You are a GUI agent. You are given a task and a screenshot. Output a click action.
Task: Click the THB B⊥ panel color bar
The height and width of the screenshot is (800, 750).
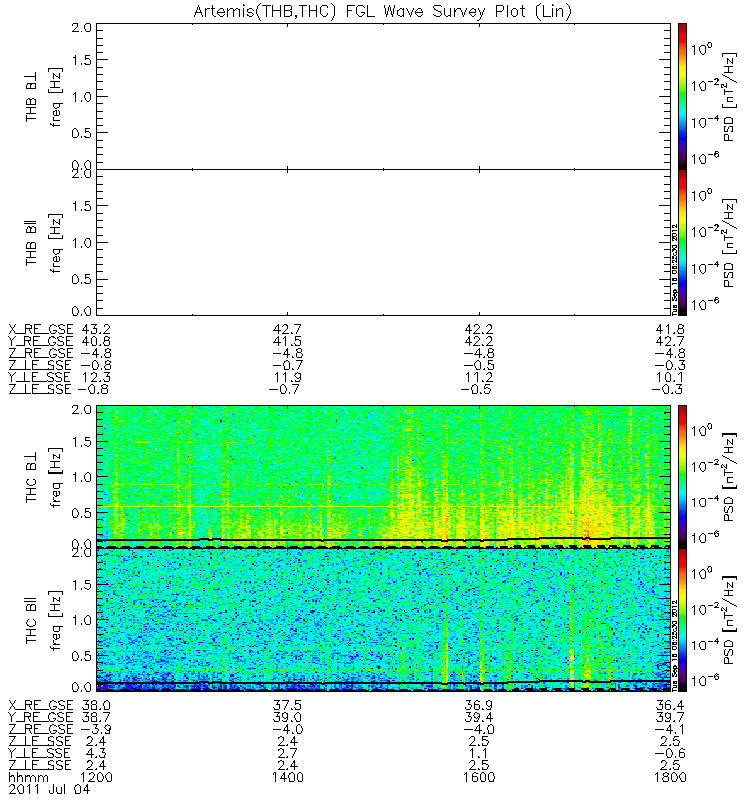click(682, 96)
